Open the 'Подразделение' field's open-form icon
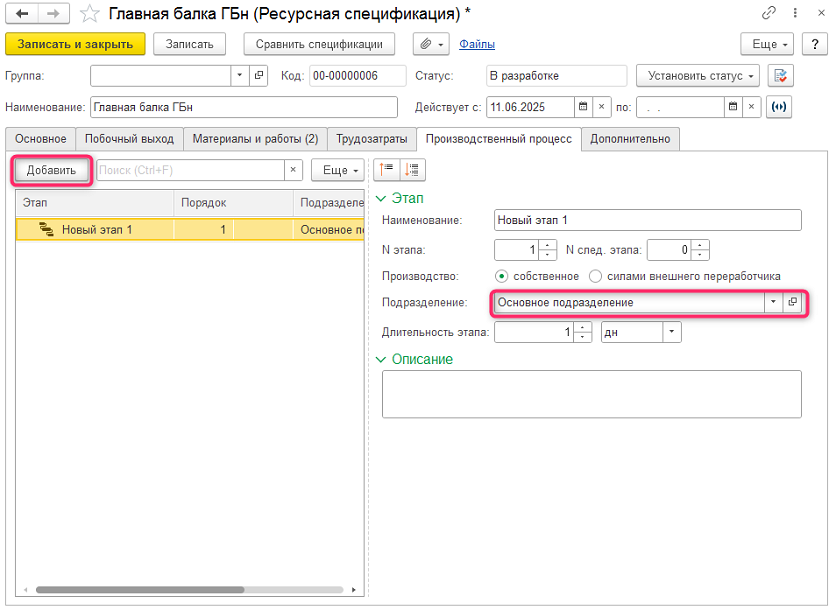 click(x=793, y=303)
